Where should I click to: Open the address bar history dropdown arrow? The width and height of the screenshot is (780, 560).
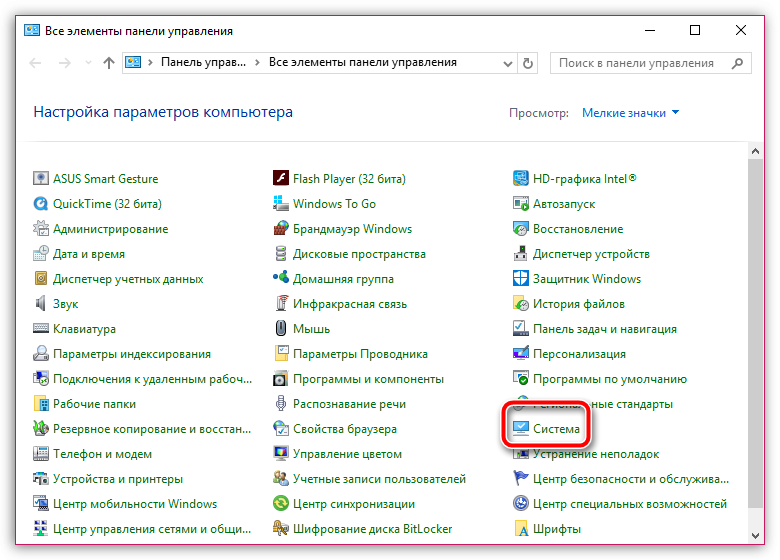point(506,63)
